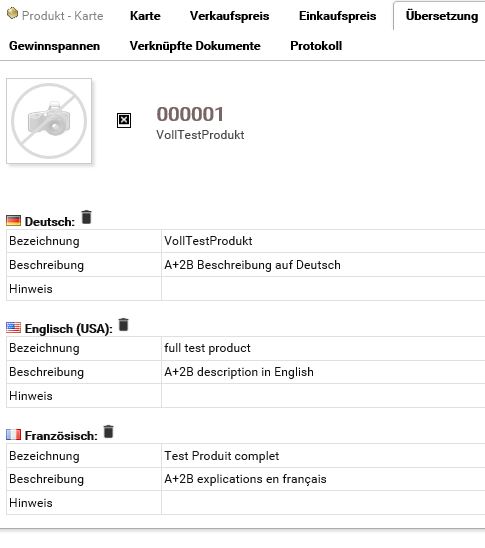Open the Einkaufspreis tab
485x548 pixels.
click(x=338, y=16)
